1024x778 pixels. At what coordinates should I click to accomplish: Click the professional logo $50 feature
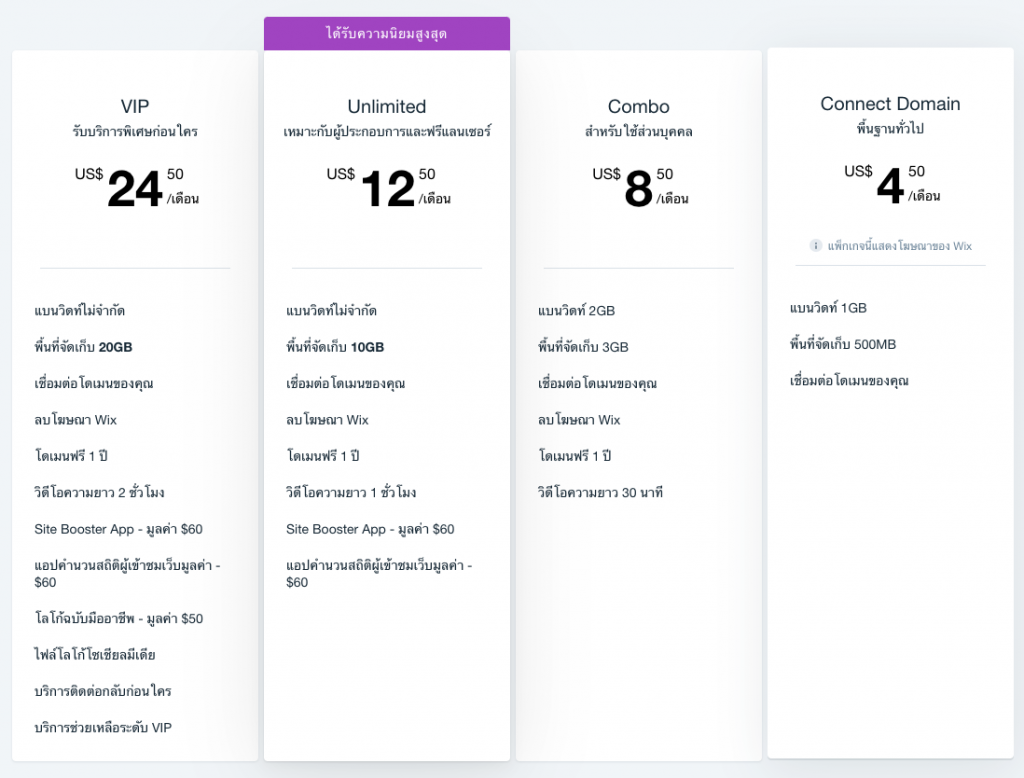(118, 618)
